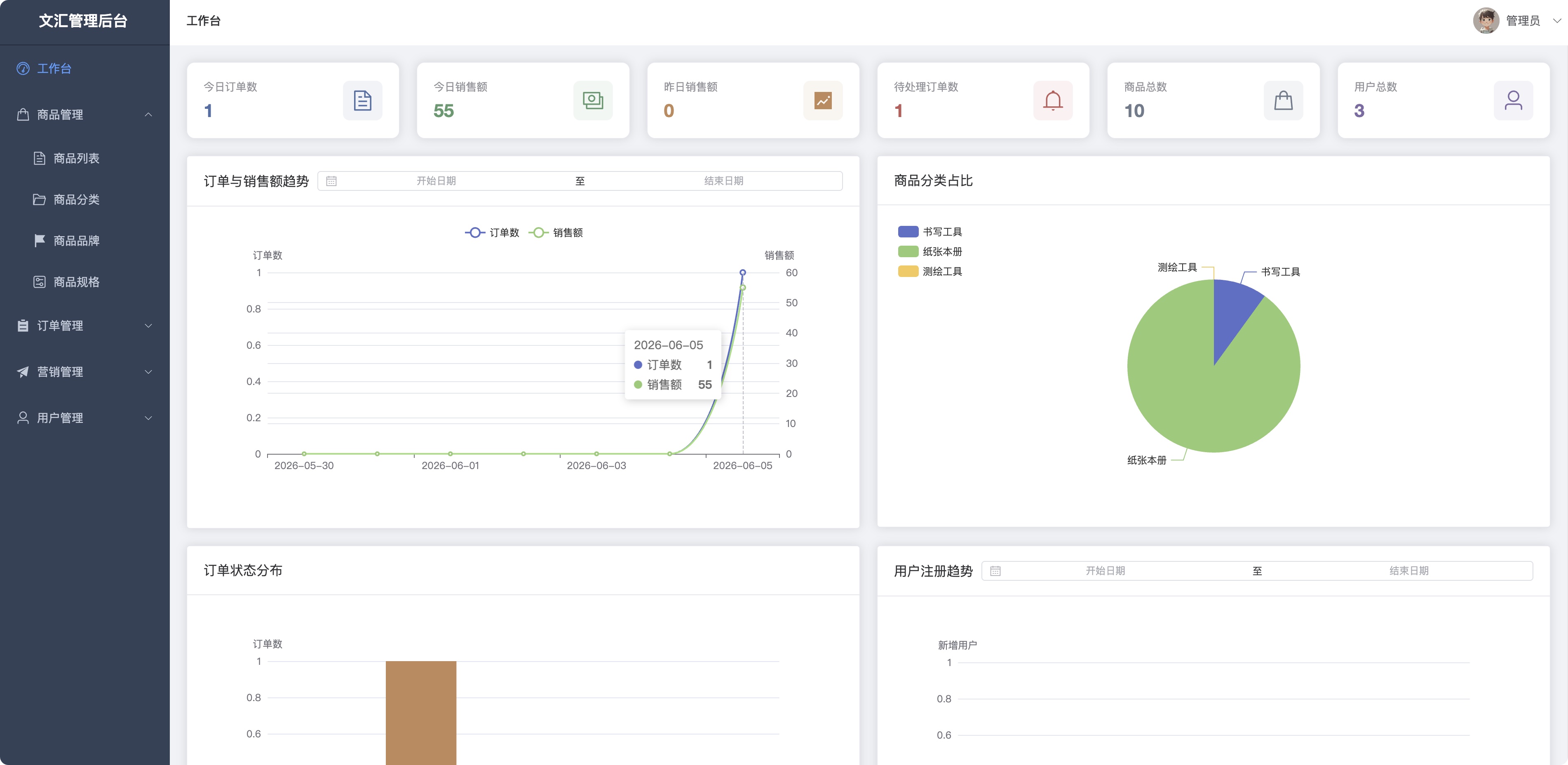Click the money icon on 今日销售额 card

click(x=592, y=101)
